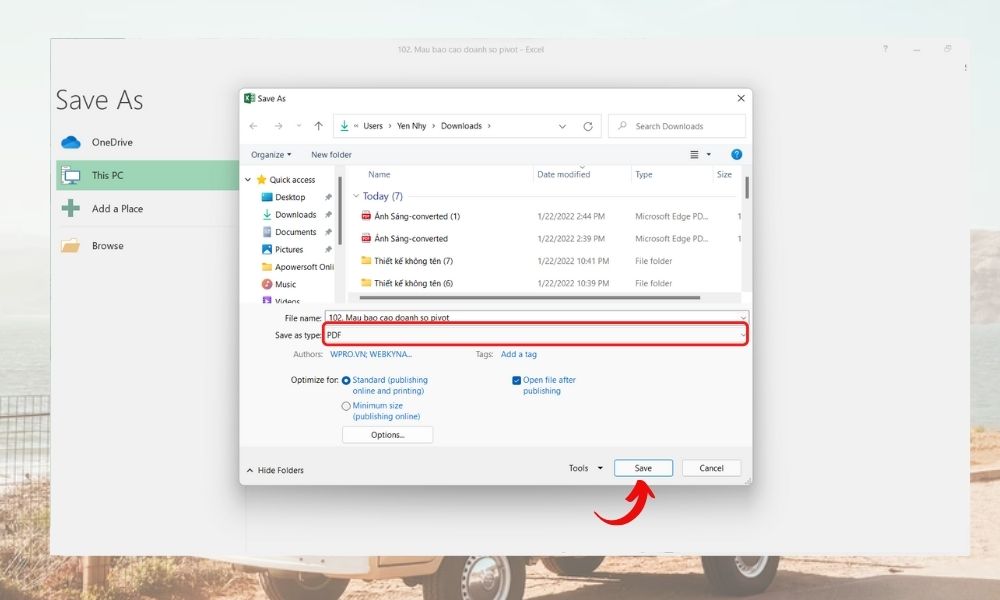
Task: Click the Music icon in navigation pane
Action: (267, 284)
